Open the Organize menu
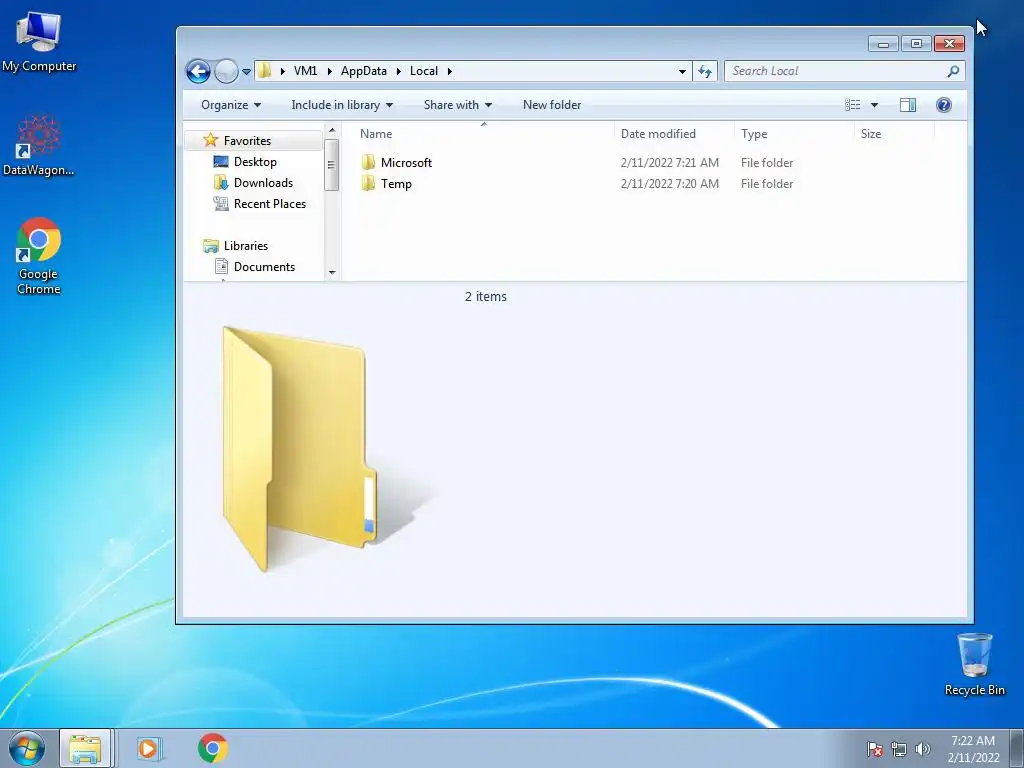This screenshot has width=1024, height=768. [x=231, y=104]
